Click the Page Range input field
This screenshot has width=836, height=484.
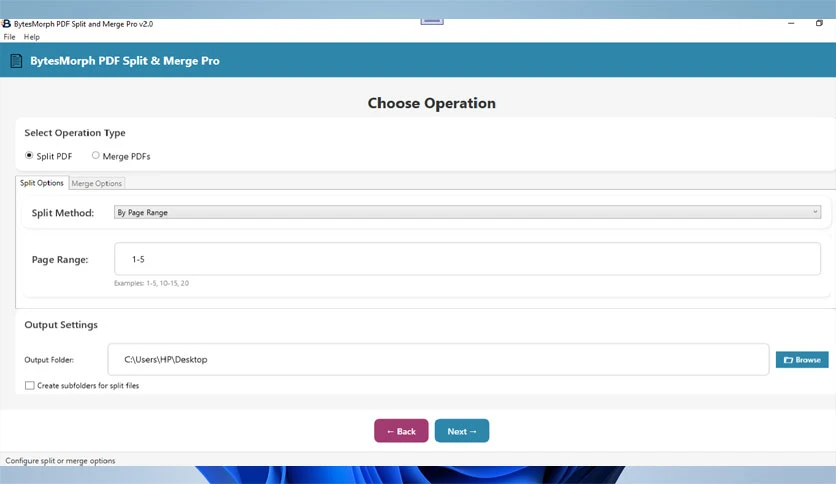pyautogui.click(x=467, y=259)
